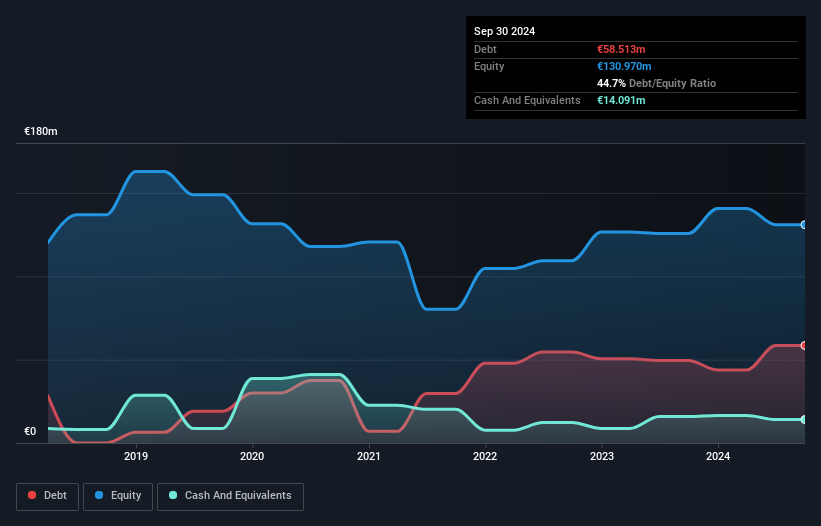Click the €14.091m cash value
The image size is (821, 526).
coord(621,100)
